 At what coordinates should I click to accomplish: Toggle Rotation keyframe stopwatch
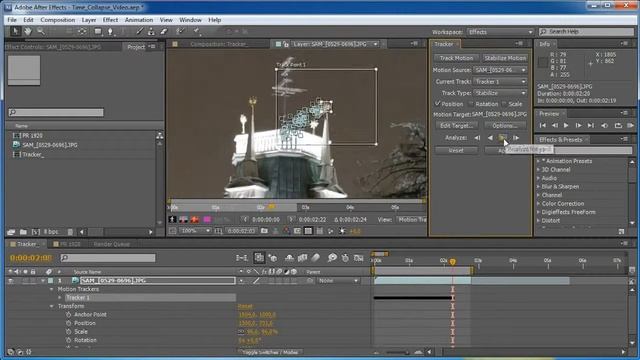[x=68, y=340]
